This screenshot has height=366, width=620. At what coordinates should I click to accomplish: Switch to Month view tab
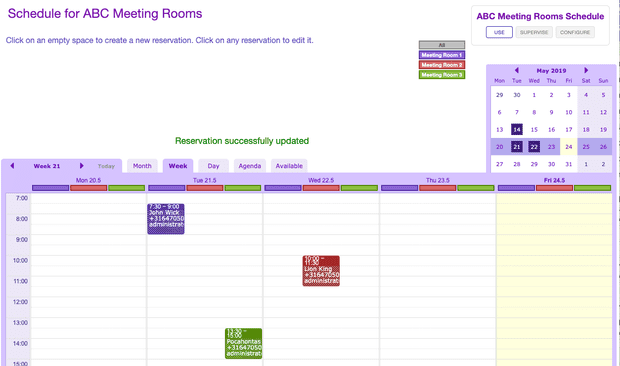pos(142,166)
